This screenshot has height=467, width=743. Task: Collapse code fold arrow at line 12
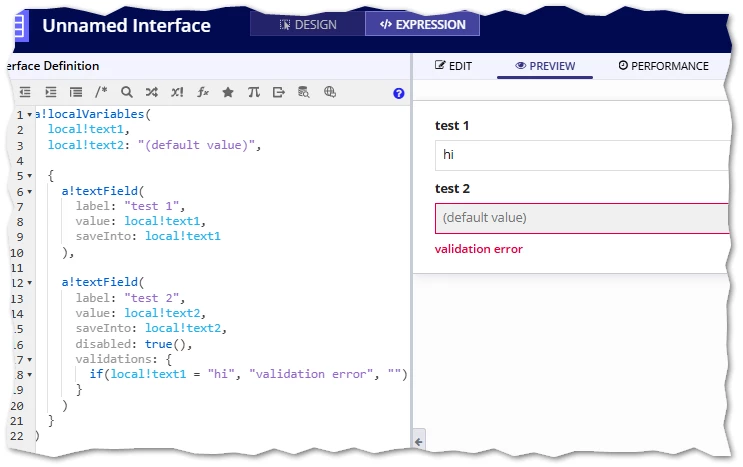(x=30, y=283)
